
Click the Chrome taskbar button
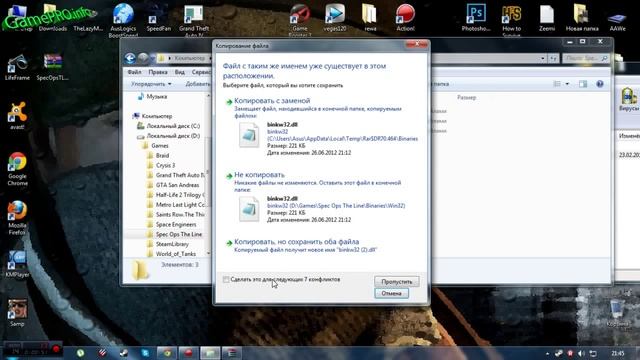167,353
